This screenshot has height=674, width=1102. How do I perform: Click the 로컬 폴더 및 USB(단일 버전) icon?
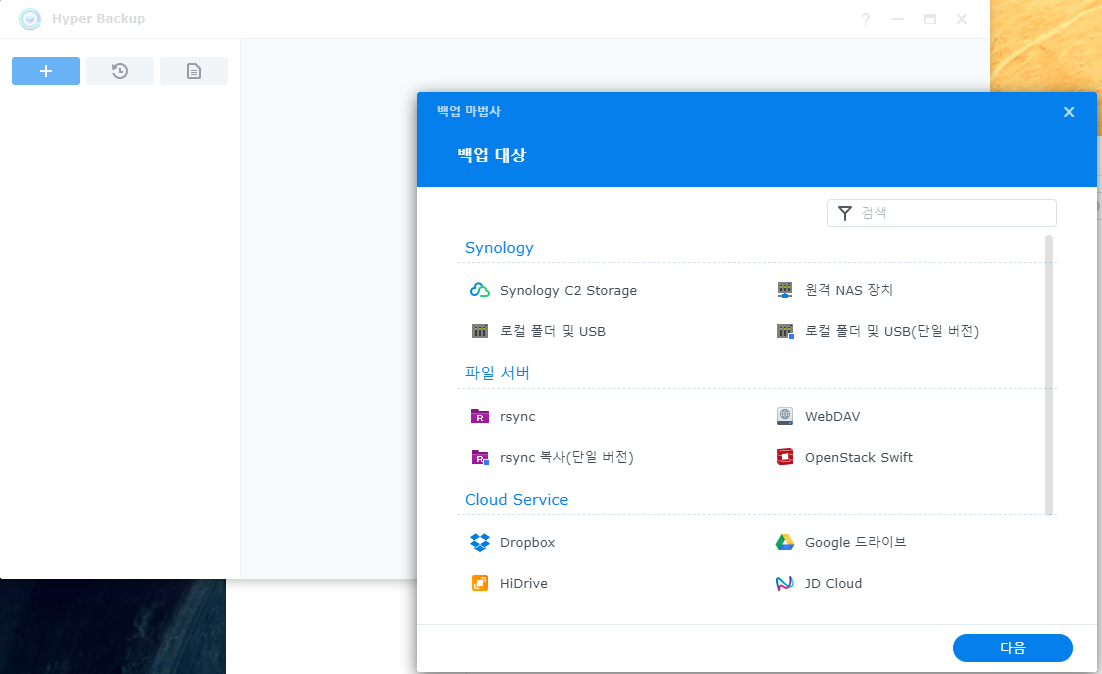[785, 331]
